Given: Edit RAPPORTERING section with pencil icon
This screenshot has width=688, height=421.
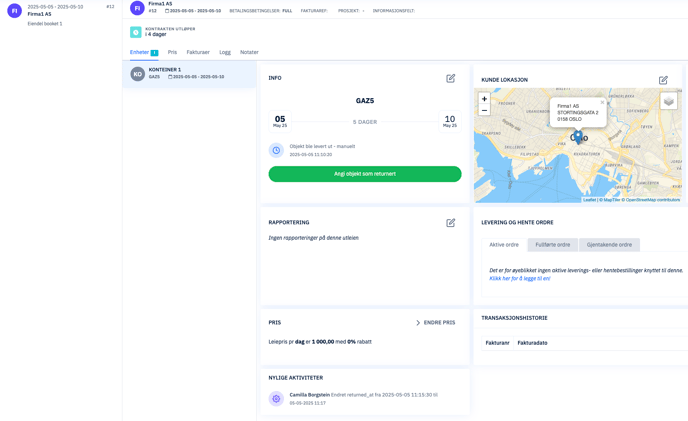Looking at the screenshot, I should tap(451, 223).
